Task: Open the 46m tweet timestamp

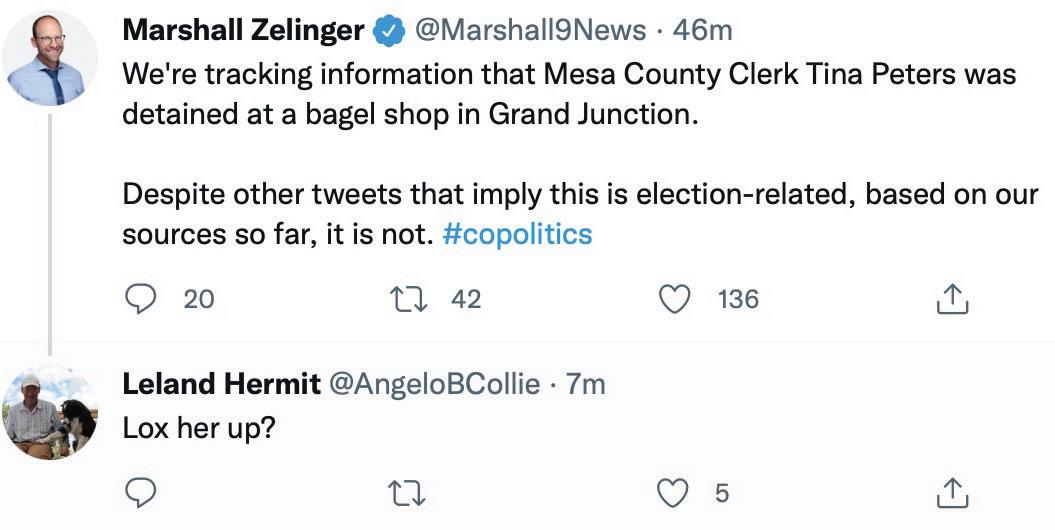Action: coord(703,31)
